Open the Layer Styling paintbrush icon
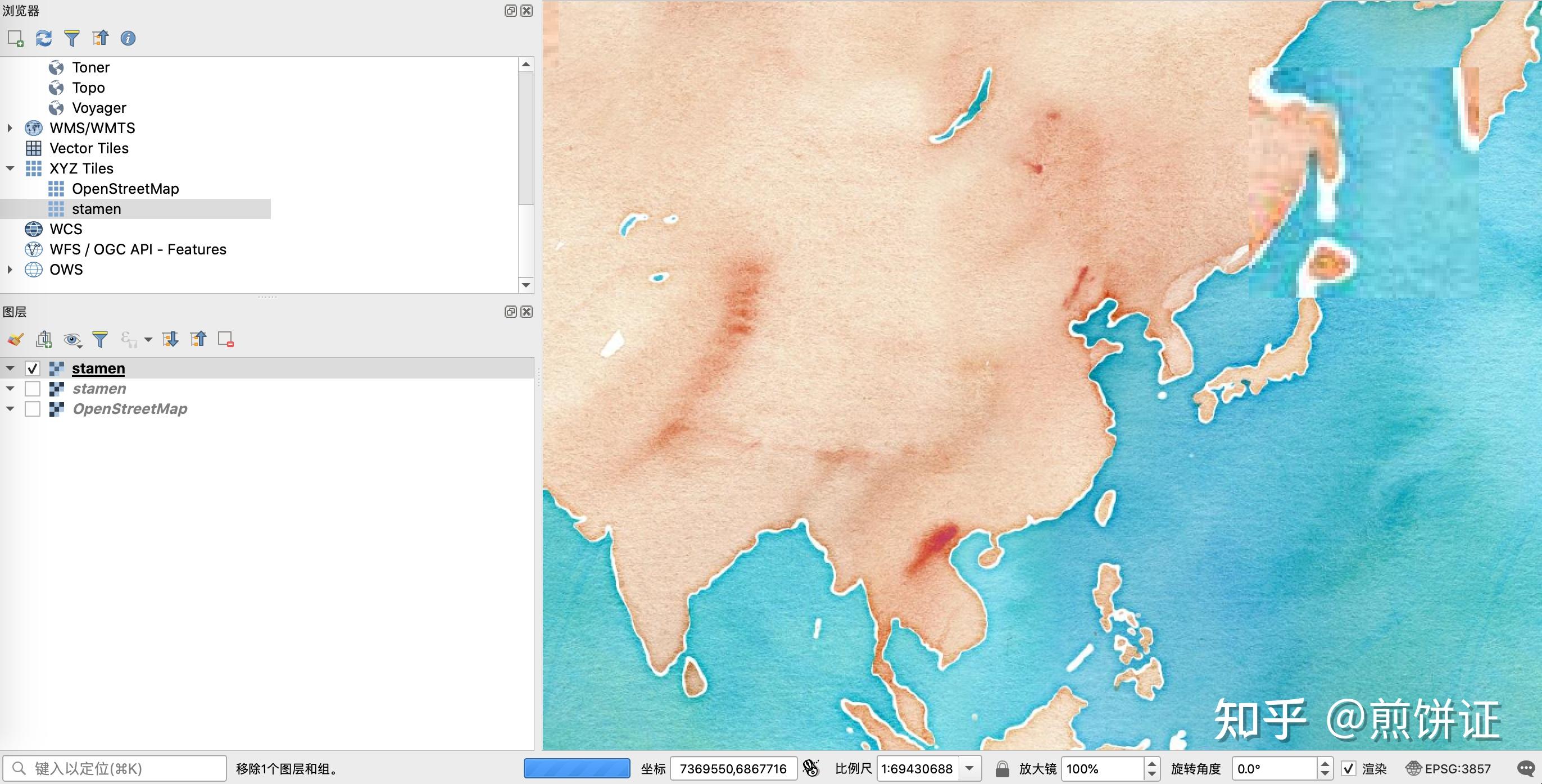 [x=15, y=340]
